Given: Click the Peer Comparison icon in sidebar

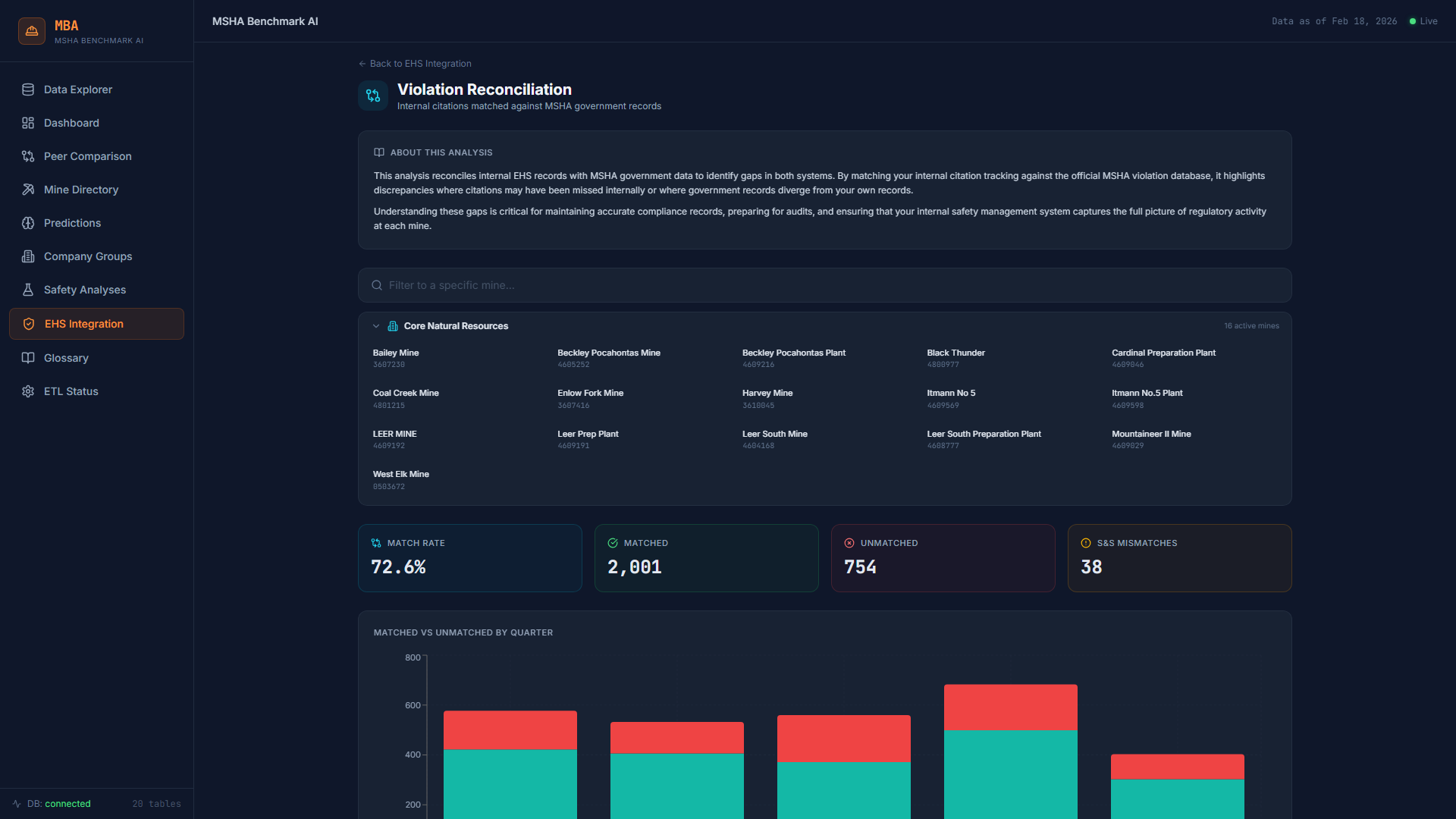Looking at the screenshot, I should [x=28, y=156].
